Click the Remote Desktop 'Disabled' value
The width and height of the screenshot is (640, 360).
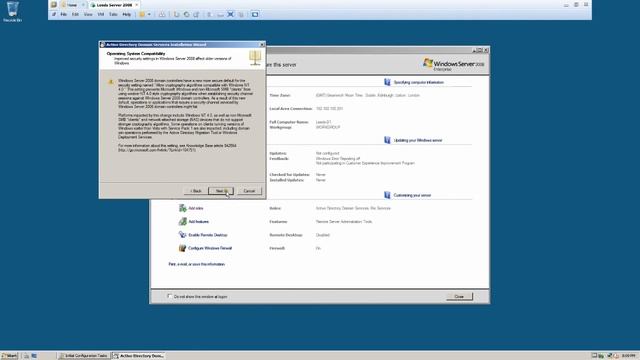322,235
